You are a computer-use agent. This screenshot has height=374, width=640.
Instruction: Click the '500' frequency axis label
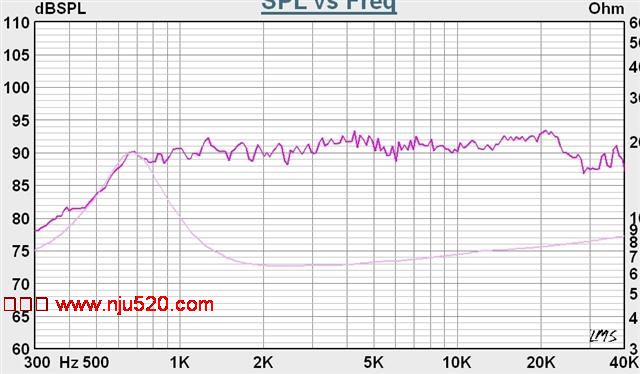95,362
